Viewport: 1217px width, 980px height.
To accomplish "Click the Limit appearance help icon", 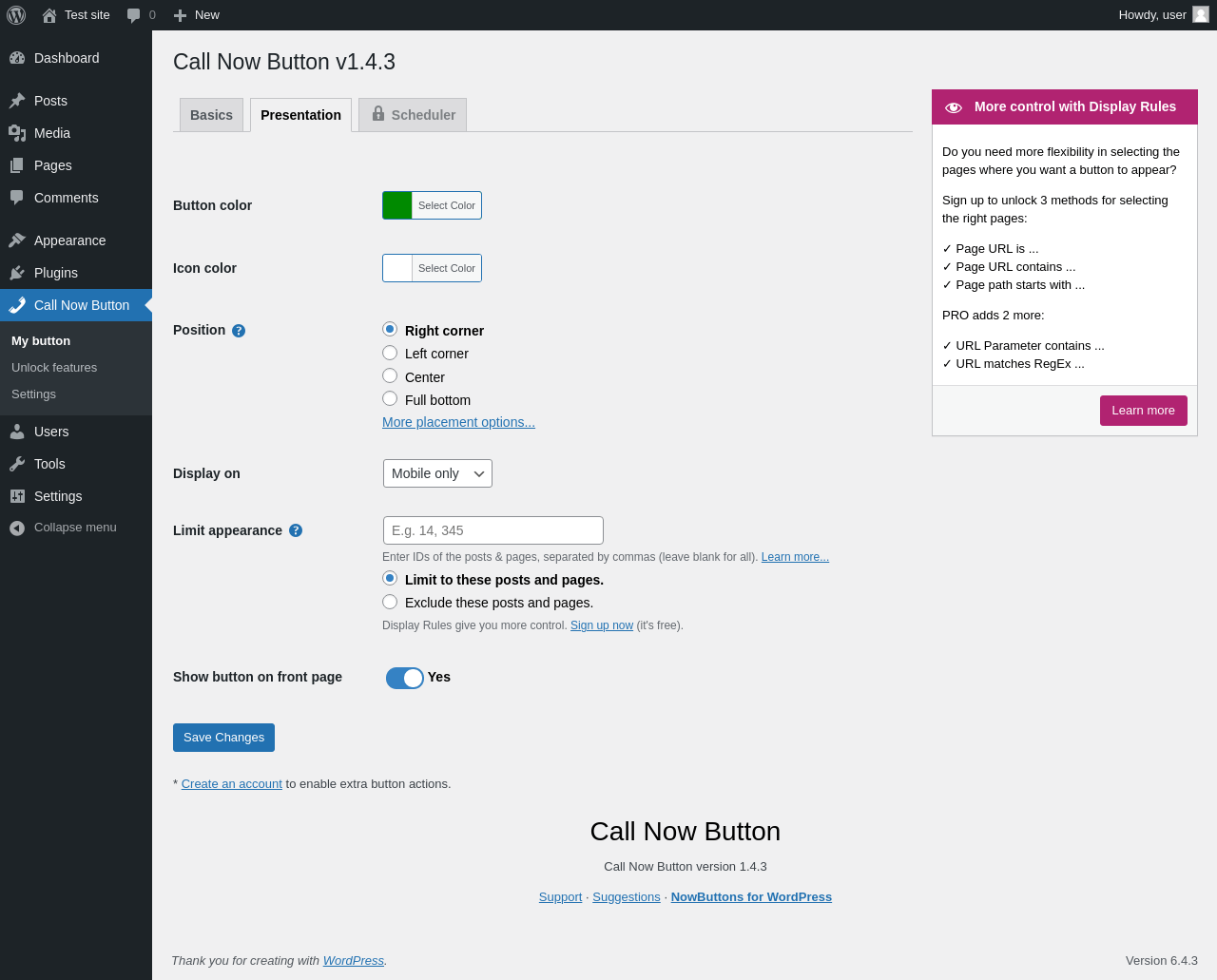I will pyautogui.click(x=296, y=530).
